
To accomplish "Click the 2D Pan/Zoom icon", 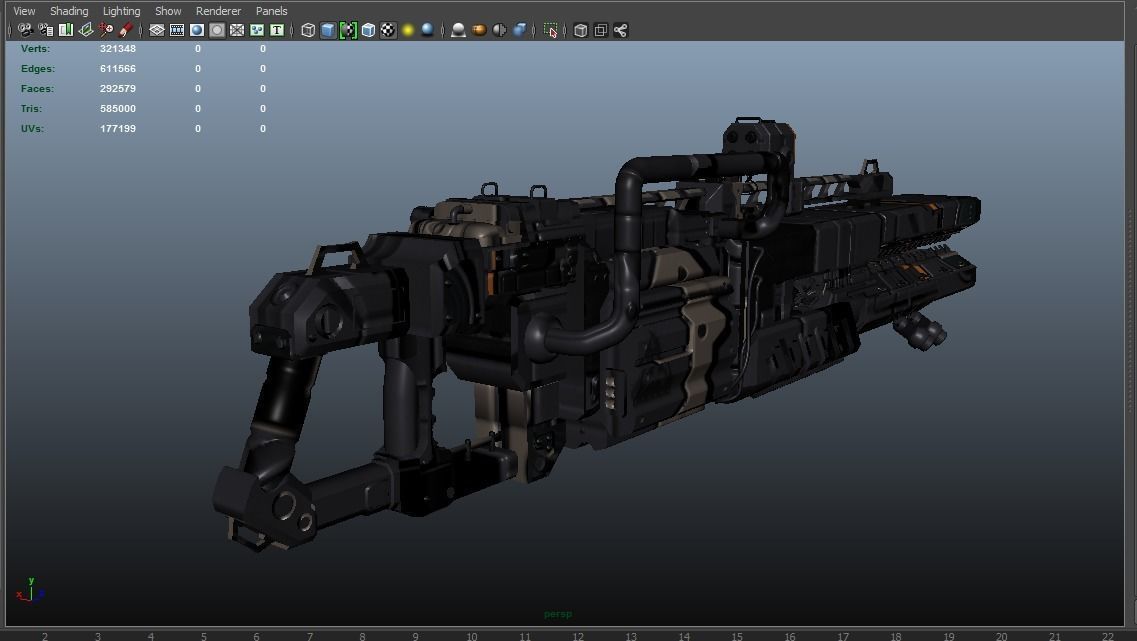I will point(106,30).
